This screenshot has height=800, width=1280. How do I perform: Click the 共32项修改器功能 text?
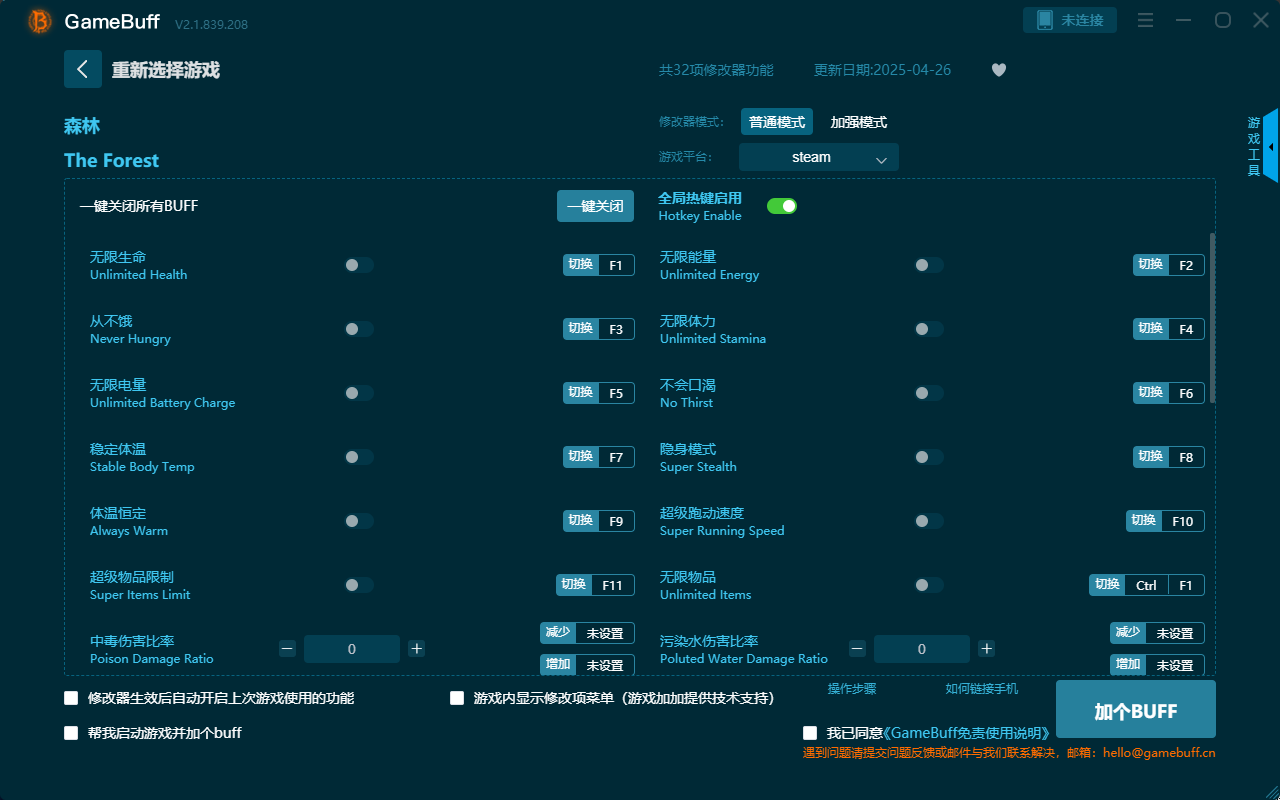click(x=716, y=70)
